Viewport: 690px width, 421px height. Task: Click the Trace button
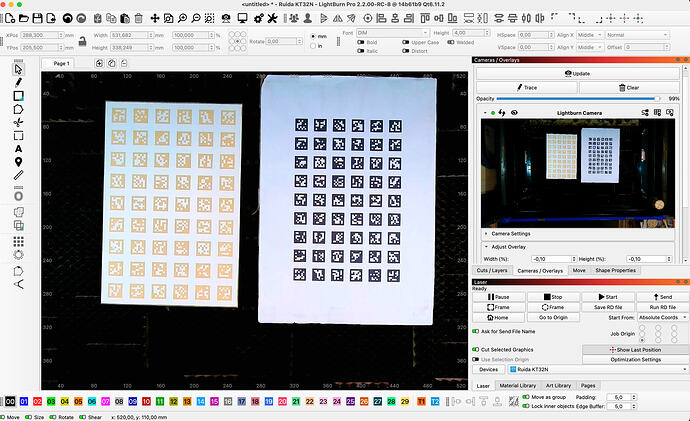(x=527, y=88)
